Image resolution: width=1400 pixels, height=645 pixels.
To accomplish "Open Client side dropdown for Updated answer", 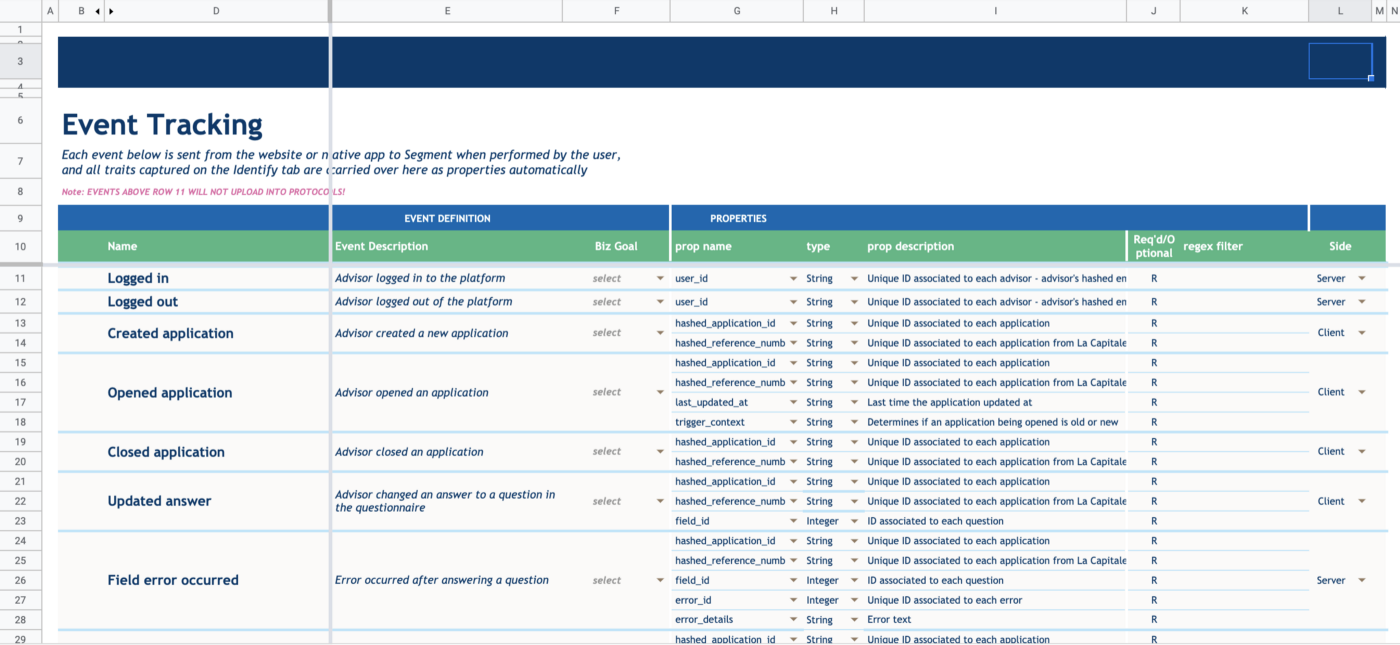I will pyautogui.click(x=1361, y=502).
